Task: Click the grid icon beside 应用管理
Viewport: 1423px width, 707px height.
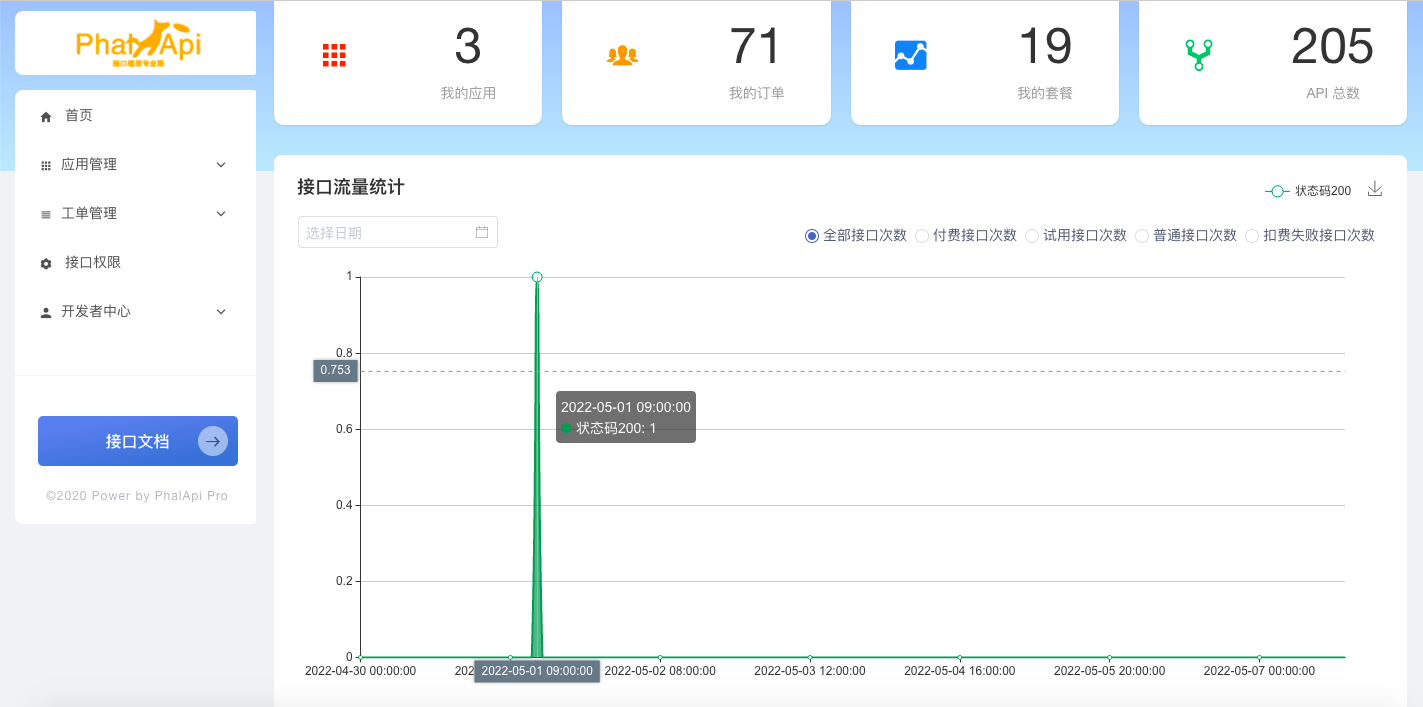Action: [46, 166]
